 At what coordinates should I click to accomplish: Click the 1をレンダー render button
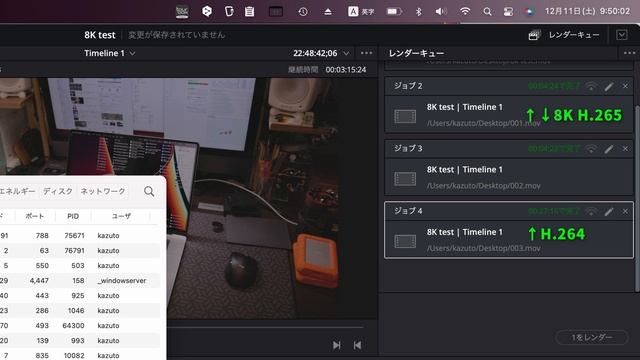[592, 338]
